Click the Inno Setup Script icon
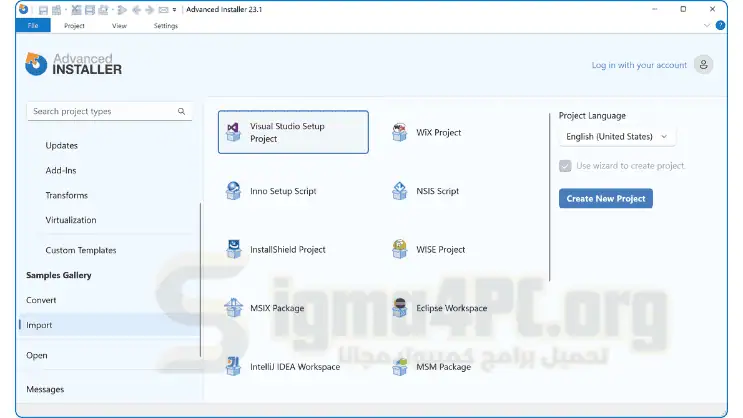743x418 pixels. (233, 191)
